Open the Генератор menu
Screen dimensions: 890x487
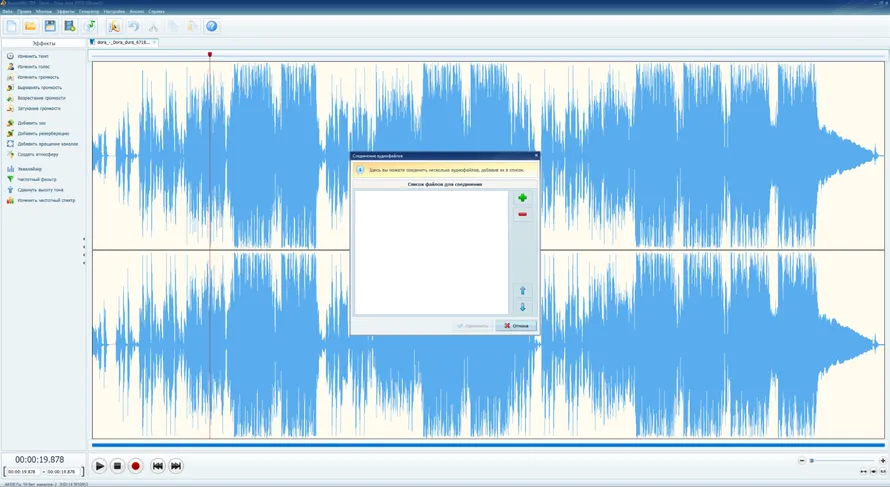(89, 11)
